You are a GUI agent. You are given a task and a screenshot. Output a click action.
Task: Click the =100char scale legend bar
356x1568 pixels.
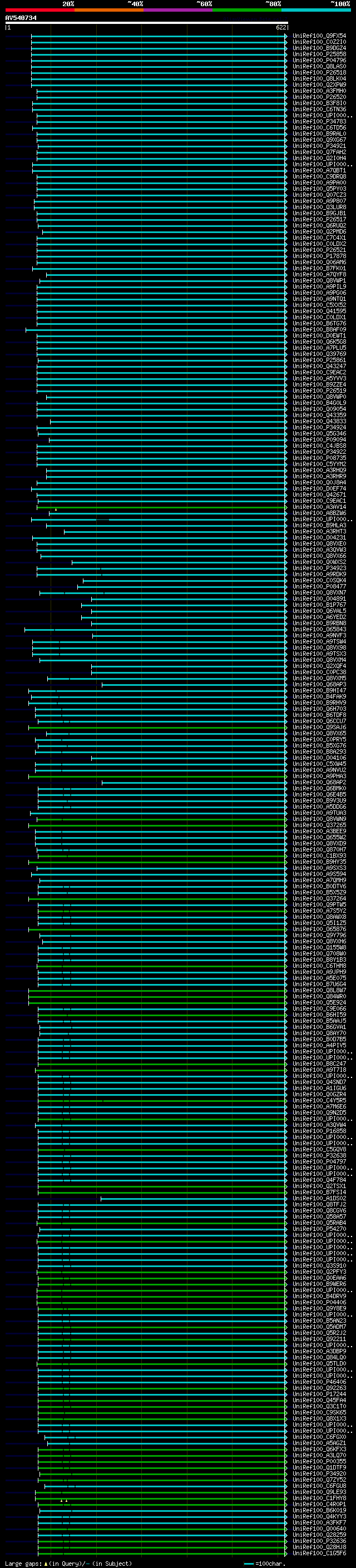click(249, 1563)
